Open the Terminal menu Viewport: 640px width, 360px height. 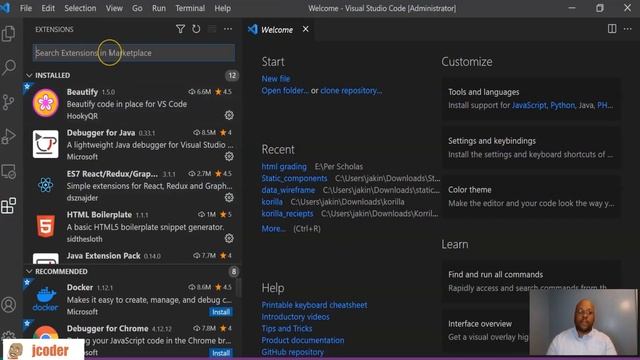click(190, 8)
